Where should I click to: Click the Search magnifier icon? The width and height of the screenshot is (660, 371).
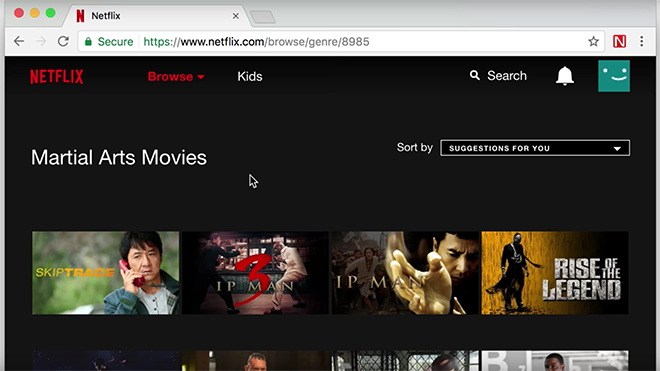point(475,75)
